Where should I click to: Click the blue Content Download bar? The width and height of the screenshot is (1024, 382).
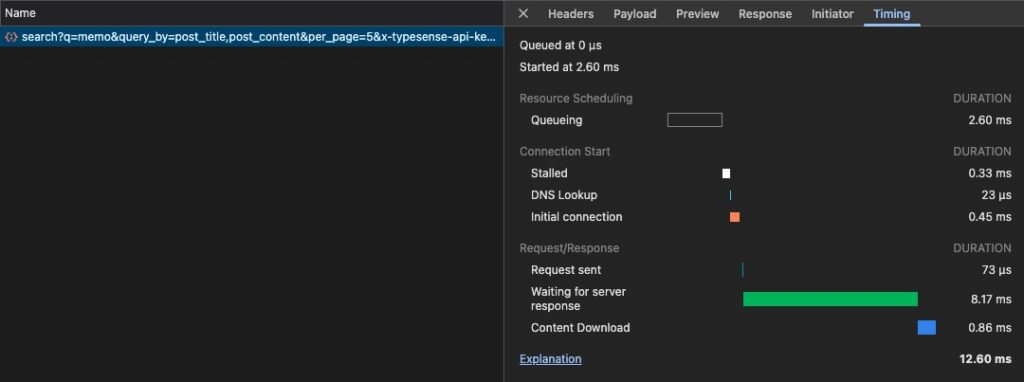(927, 328)
